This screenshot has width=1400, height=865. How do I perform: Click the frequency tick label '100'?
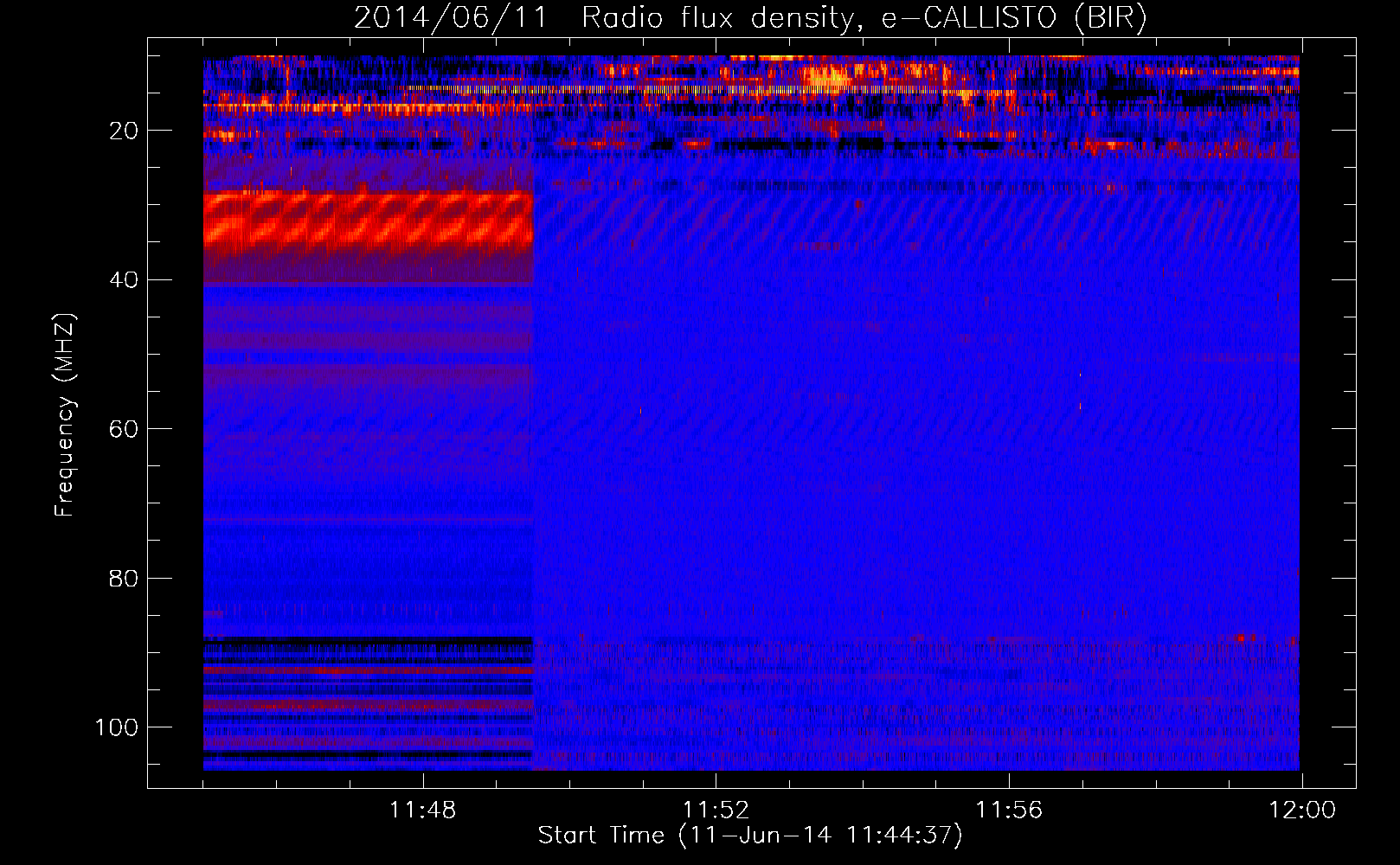click(x=117, y=727)
